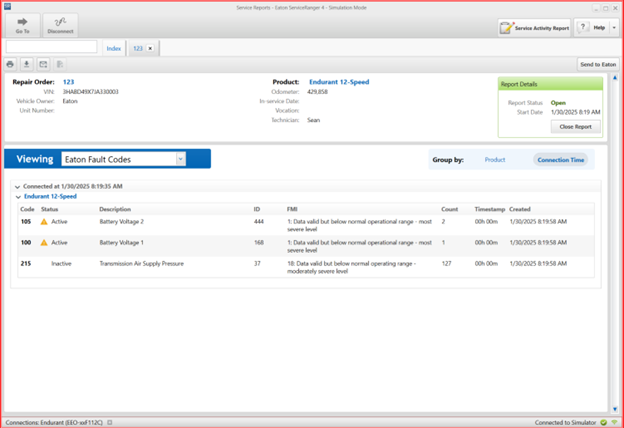The width and height of the screenshot is (624, 428).
Task: Click the Go To arrow button
Action: point(23,26)
